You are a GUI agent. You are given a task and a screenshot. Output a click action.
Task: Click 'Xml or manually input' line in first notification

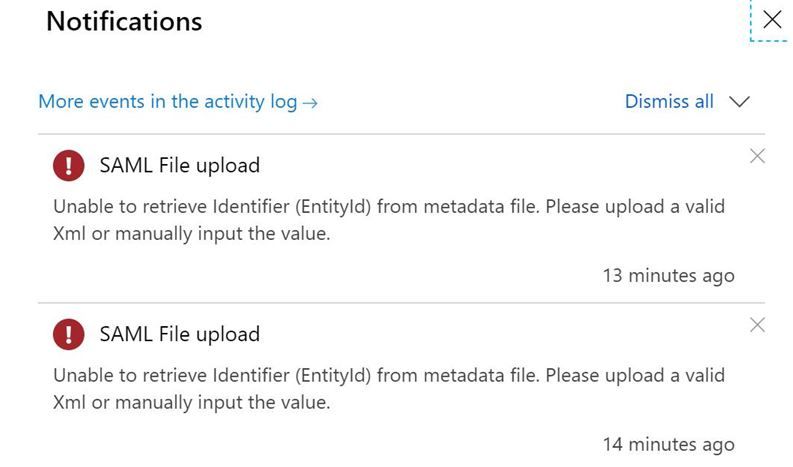click(192, 234)
